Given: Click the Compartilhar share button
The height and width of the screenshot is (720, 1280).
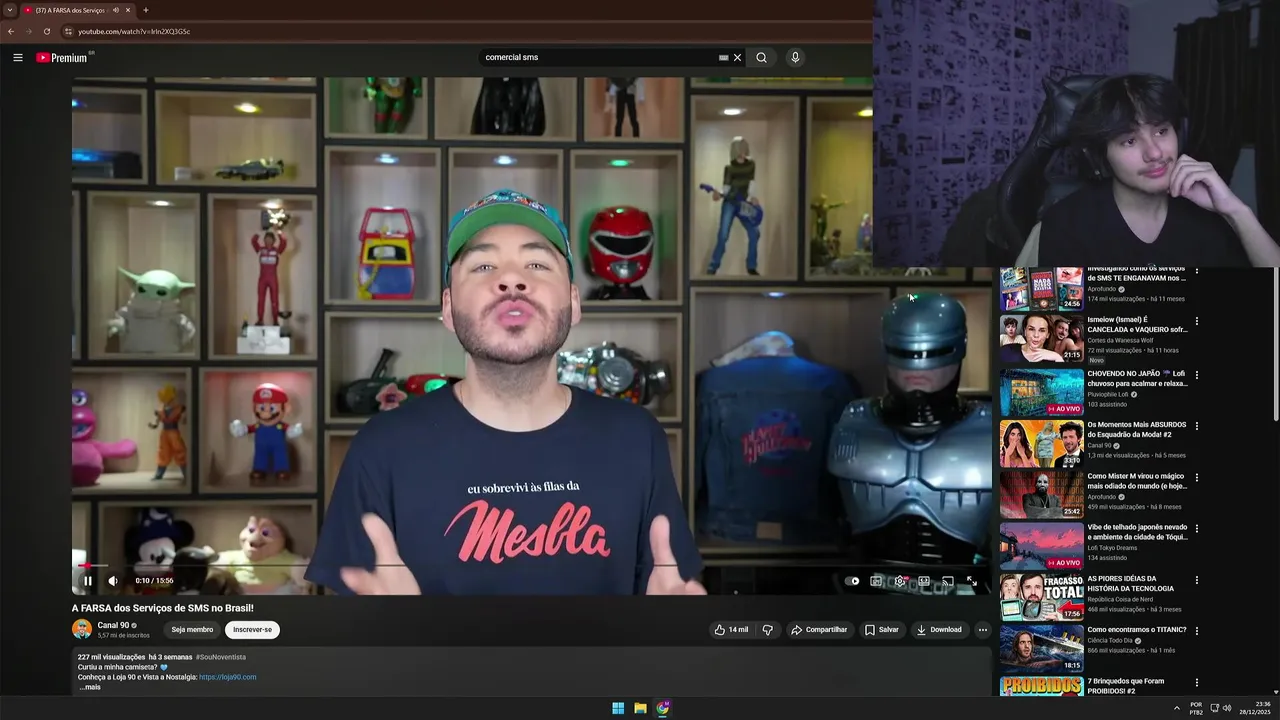Looking at the screenshot, I should [819, 630].
